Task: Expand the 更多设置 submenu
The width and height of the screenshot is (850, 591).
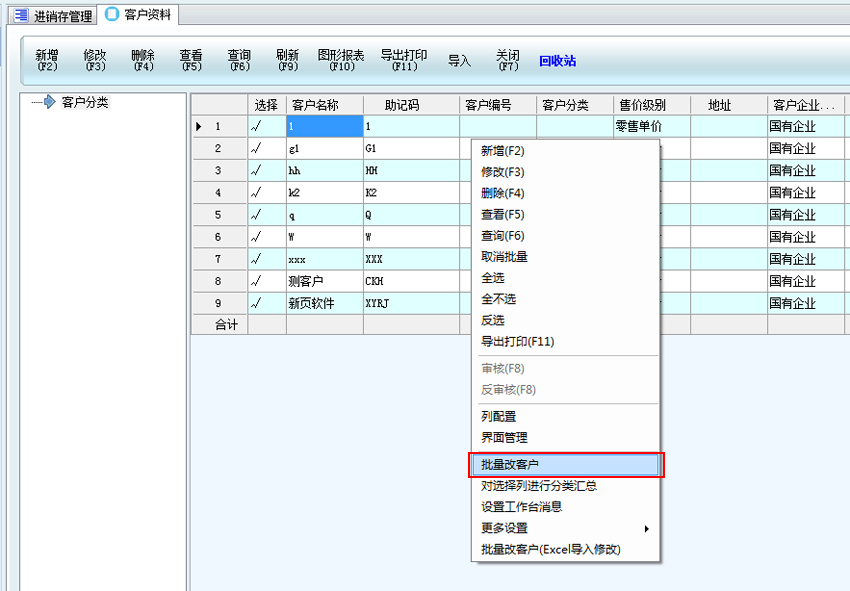Action: coord(565,528)
